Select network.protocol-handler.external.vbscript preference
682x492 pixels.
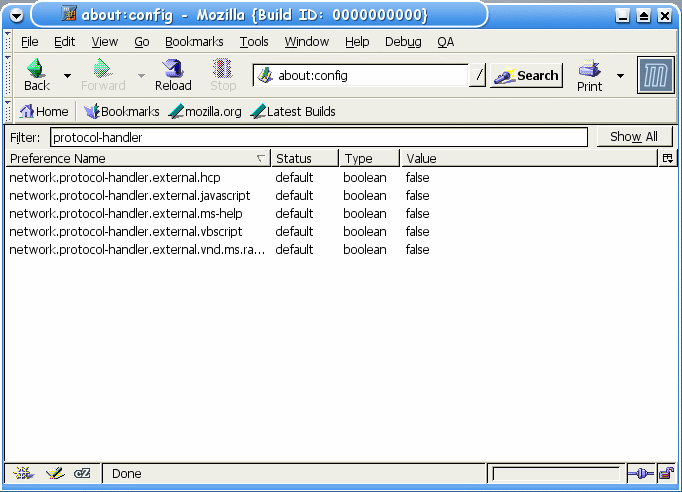point(126,231)
